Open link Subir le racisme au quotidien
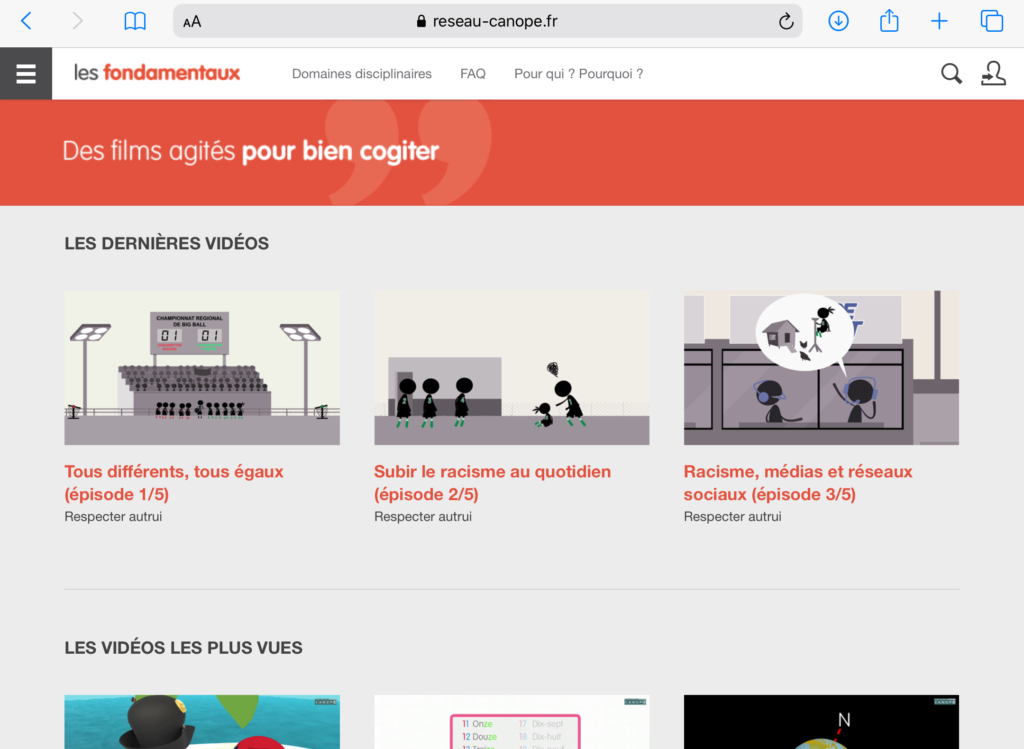This screenshot has height=749, width=1024. (x=492, y=483)
